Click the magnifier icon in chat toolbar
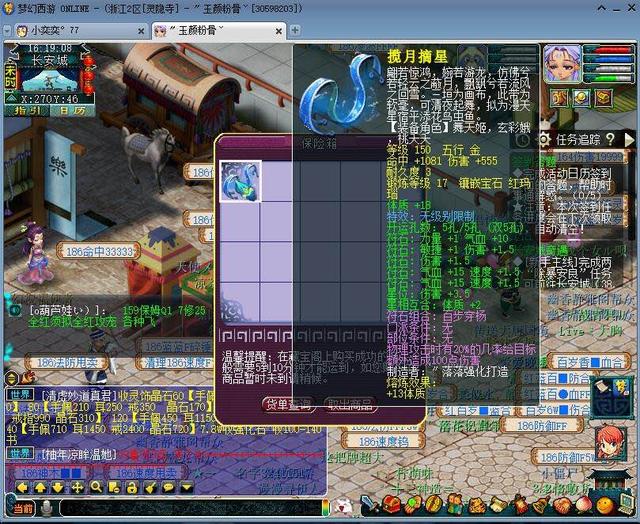Screen dimensions: 640x524 click(95, 487)
